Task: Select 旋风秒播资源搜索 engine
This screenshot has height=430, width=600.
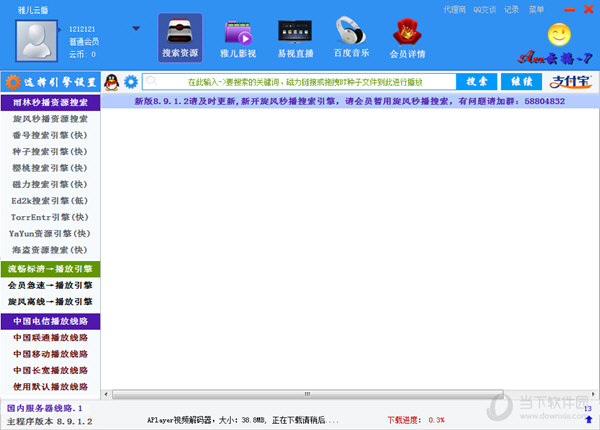Action: [51, 119]
